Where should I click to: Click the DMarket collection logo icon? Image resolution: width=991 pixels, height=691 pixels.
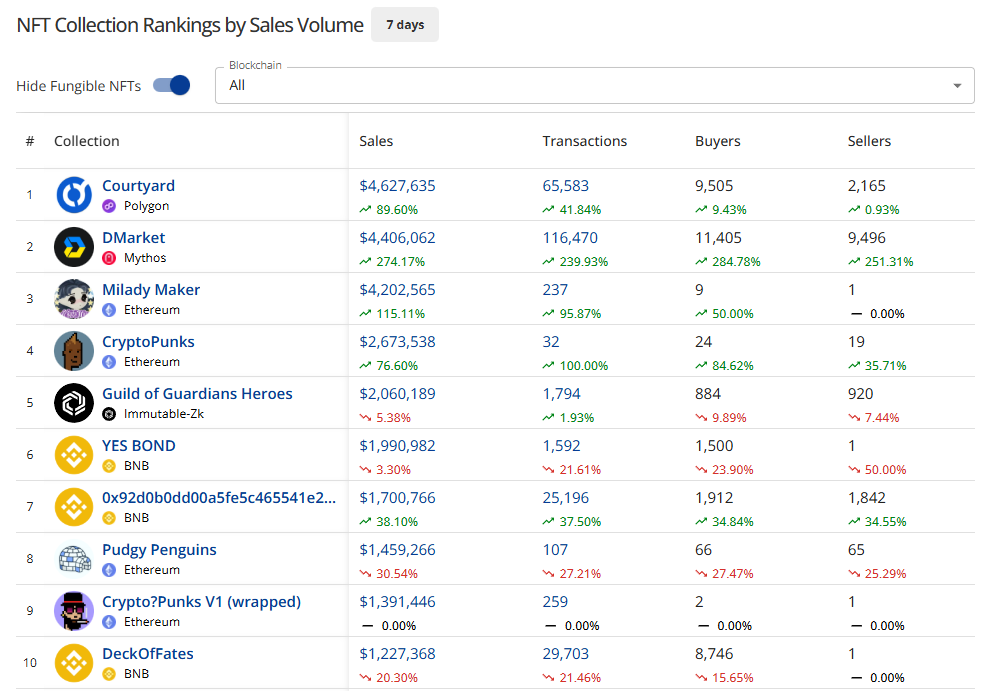[74, 247]
